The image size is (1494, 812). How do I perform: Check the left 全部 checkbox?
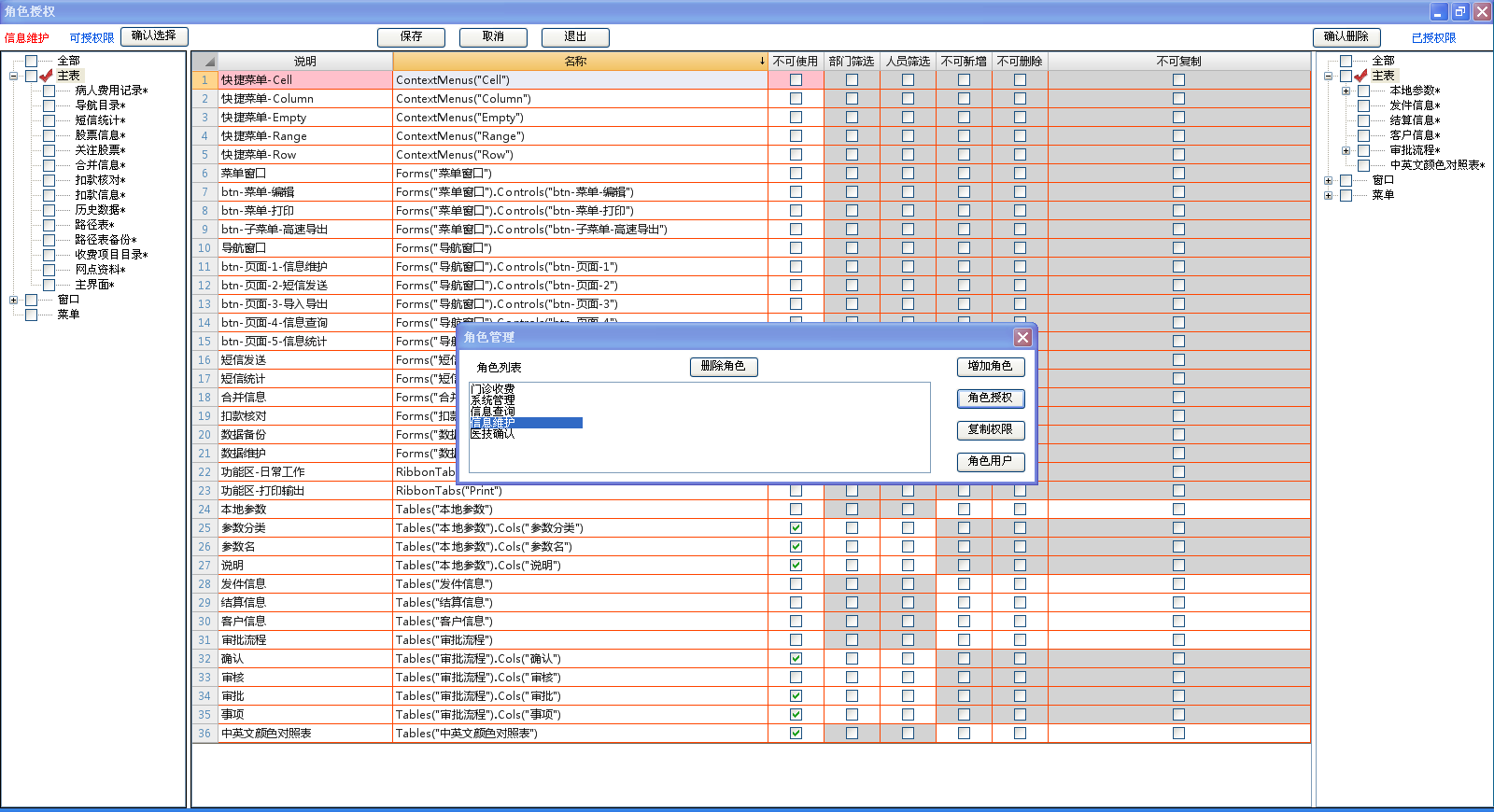[x=32, y=61]
